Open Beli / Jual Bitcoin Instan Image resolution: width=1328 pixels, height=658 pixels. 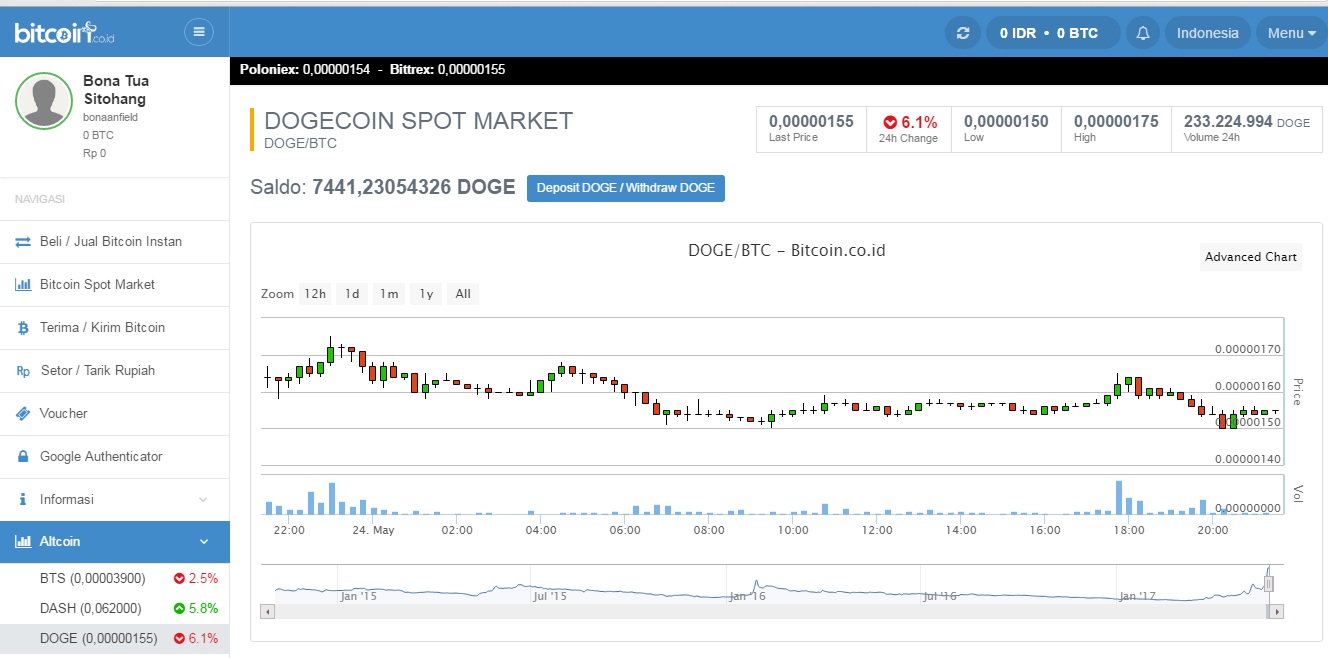[x=115, y=242]
